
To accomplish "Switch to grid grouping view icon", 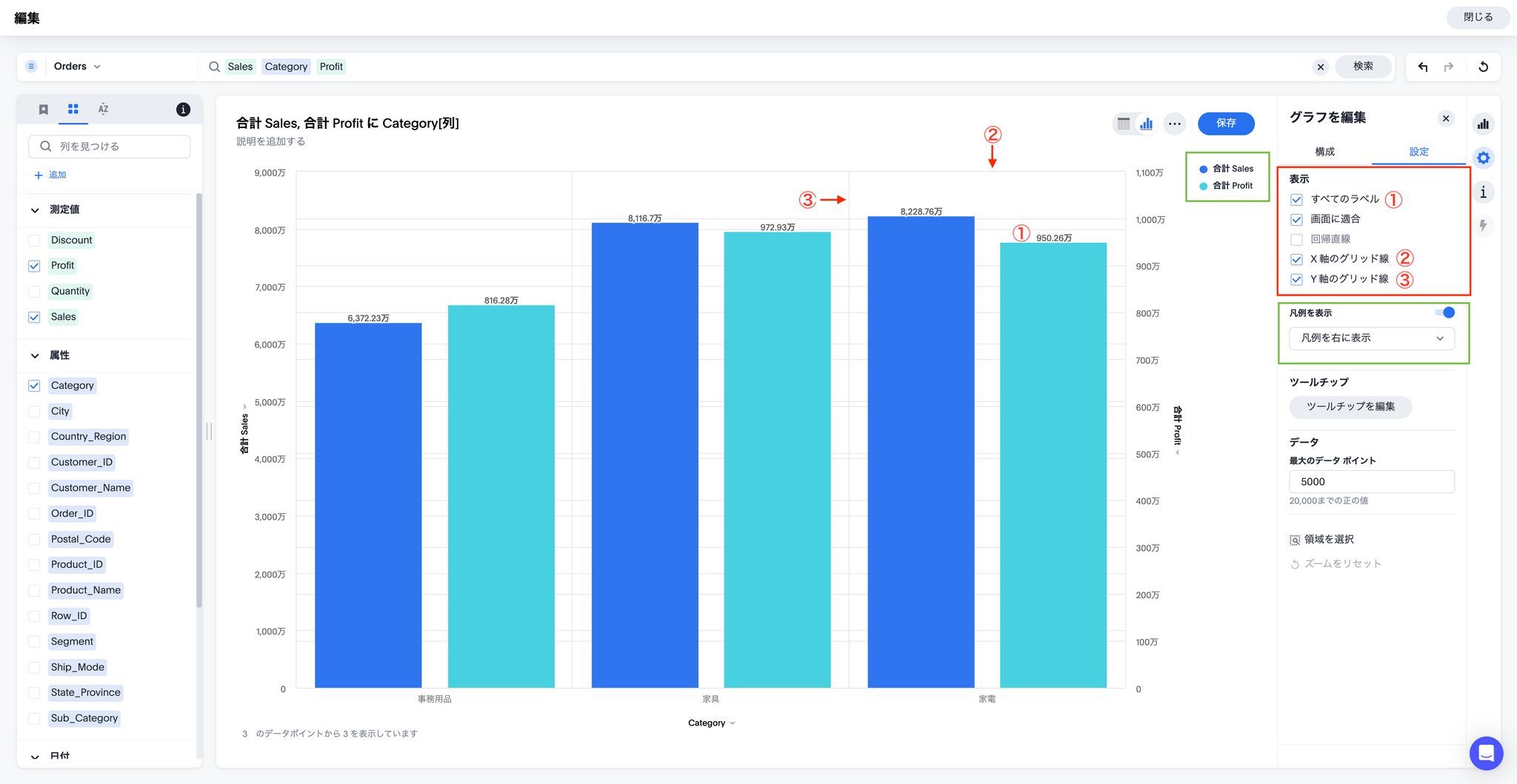I will [x=73, y=110].
